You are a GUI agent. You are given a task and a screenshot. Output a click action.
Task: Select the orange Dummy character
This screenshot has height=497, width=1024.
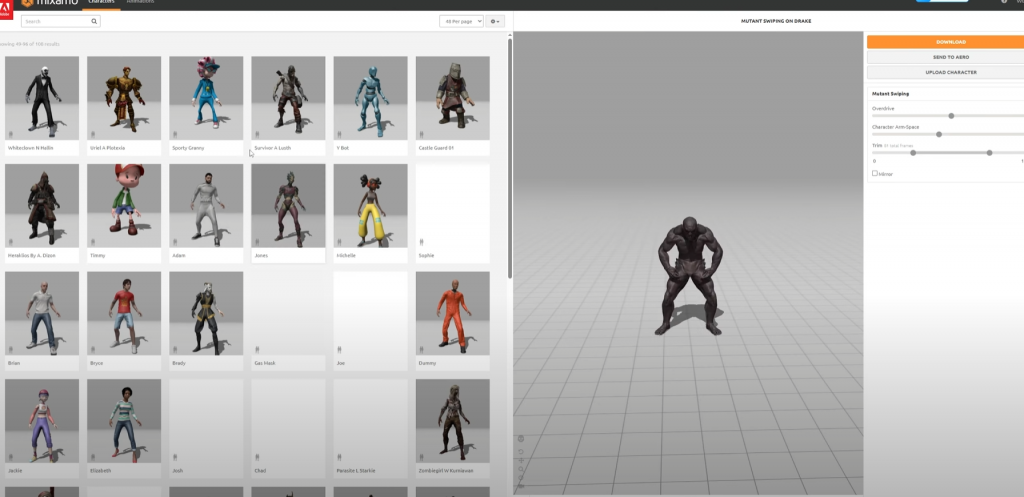[453, 321]
